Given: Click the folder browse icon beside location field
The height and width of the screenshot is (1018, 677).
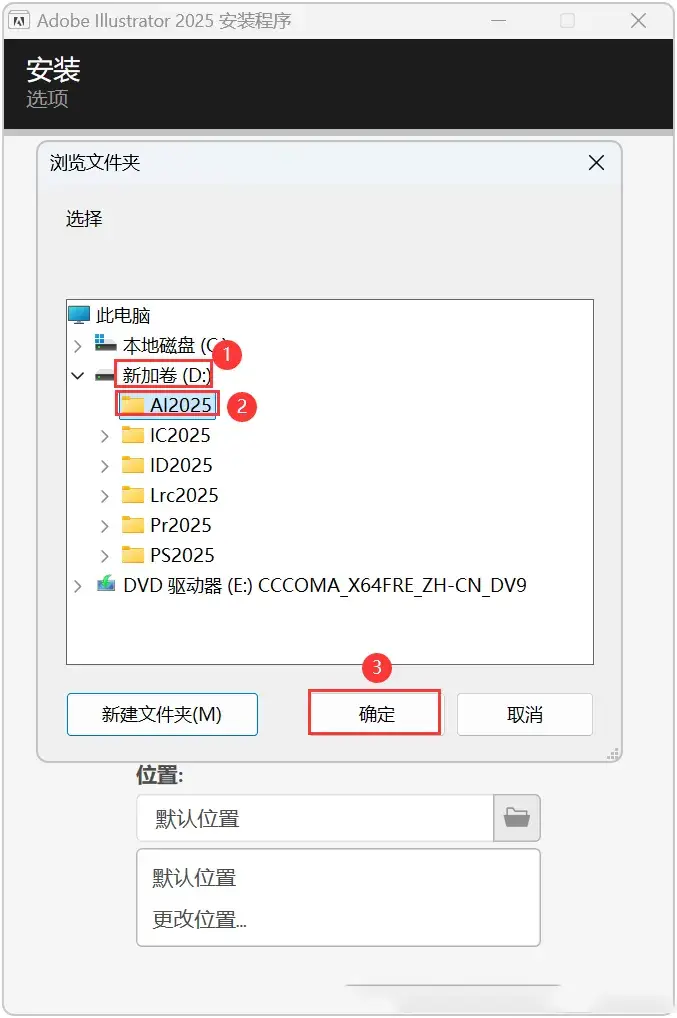Looking at the screenshot, I should click(x=517, y=817).
